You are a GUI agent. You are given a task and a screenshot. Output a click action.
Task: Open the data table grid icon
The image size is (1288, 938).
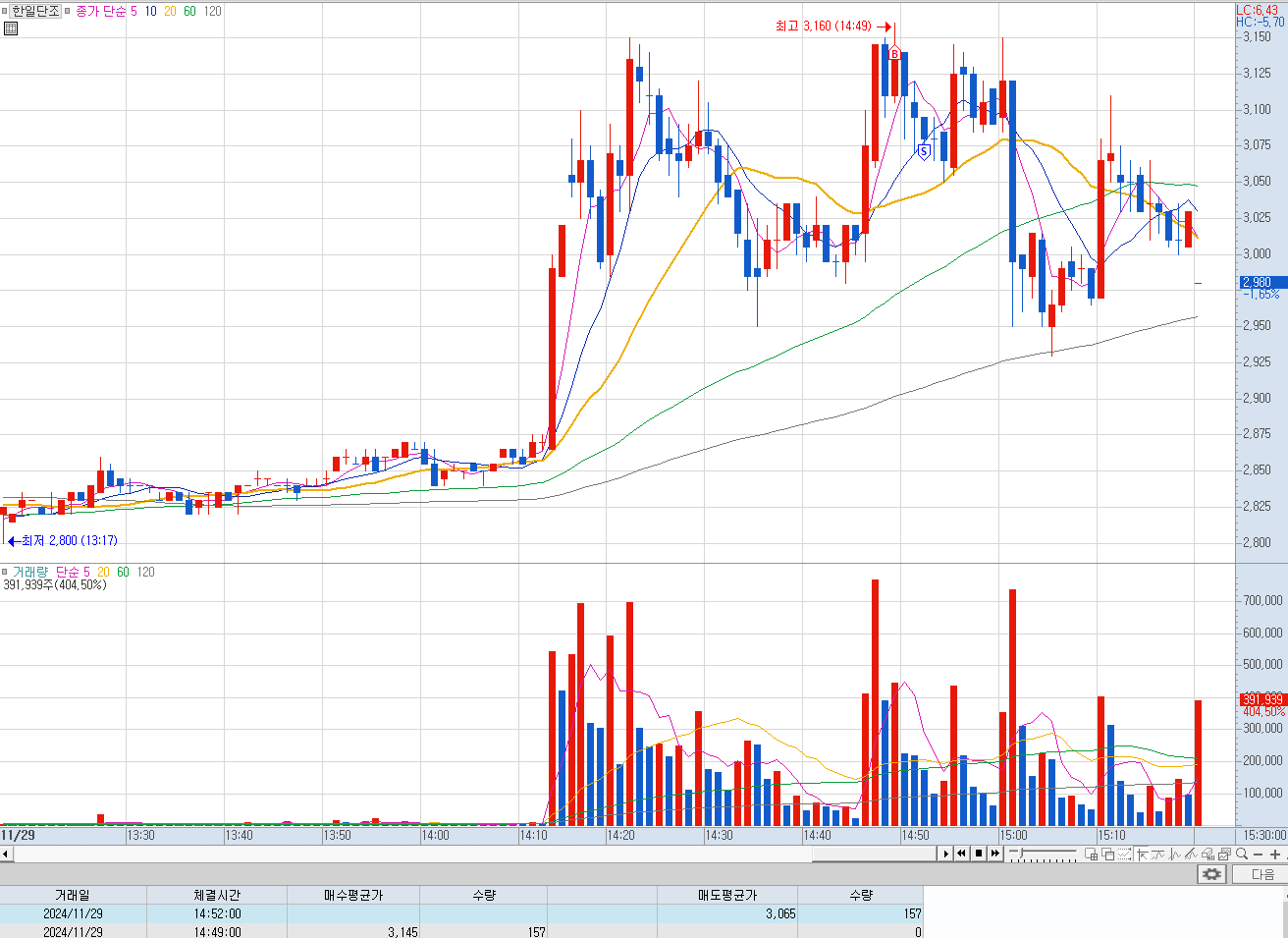pyautogui.click(x=11, y=28)
